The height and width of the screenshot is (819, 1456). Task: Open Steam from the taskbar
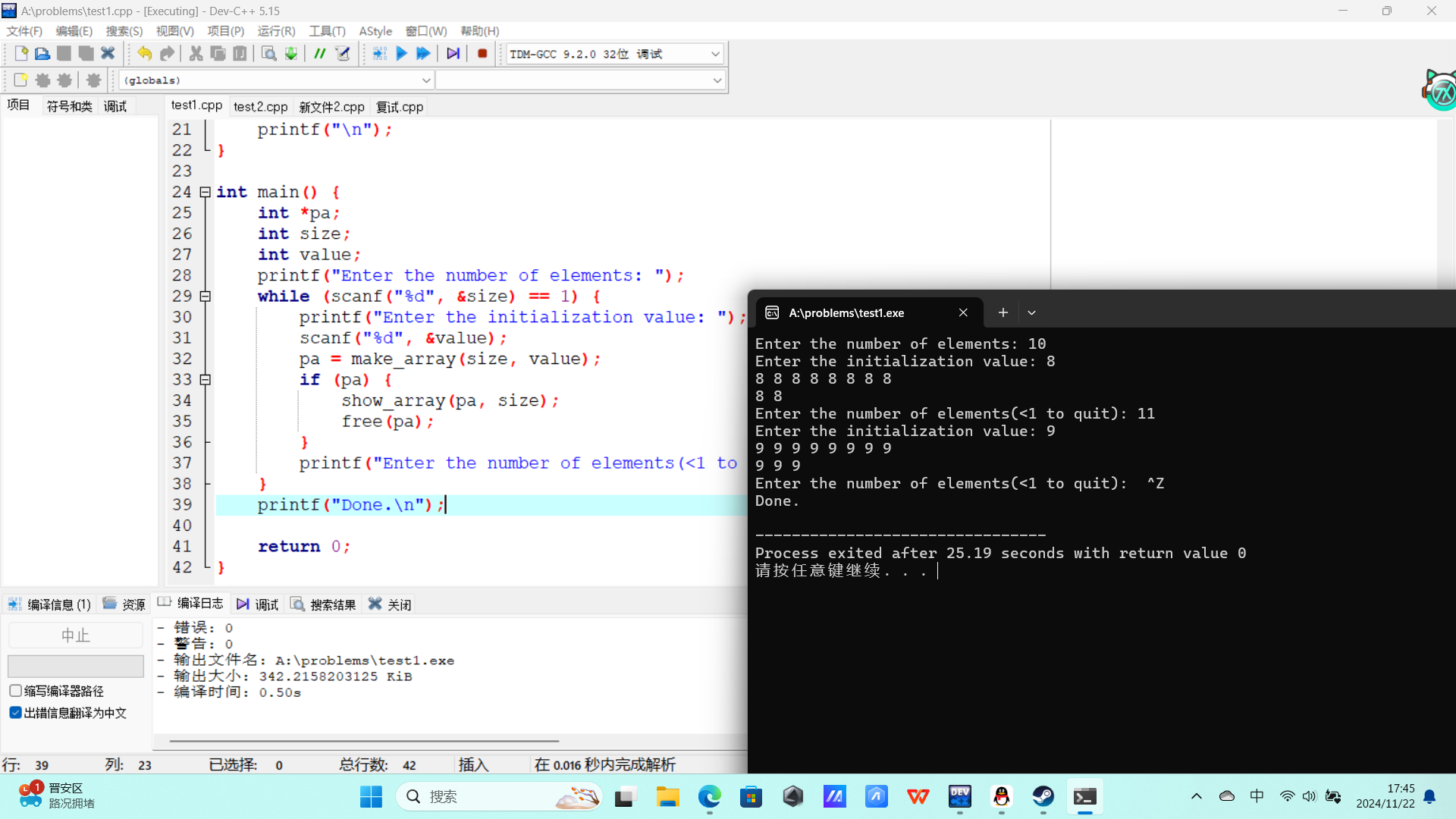tap(1043, 796)
